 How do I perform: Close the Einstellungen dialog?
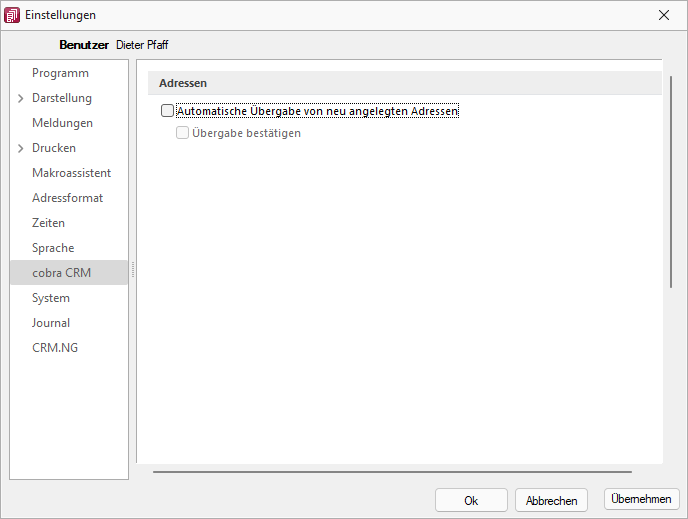(663, 15)
